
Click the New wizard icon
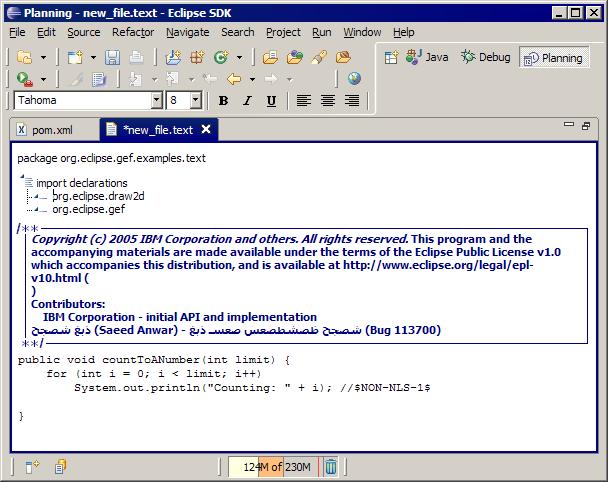75,57
